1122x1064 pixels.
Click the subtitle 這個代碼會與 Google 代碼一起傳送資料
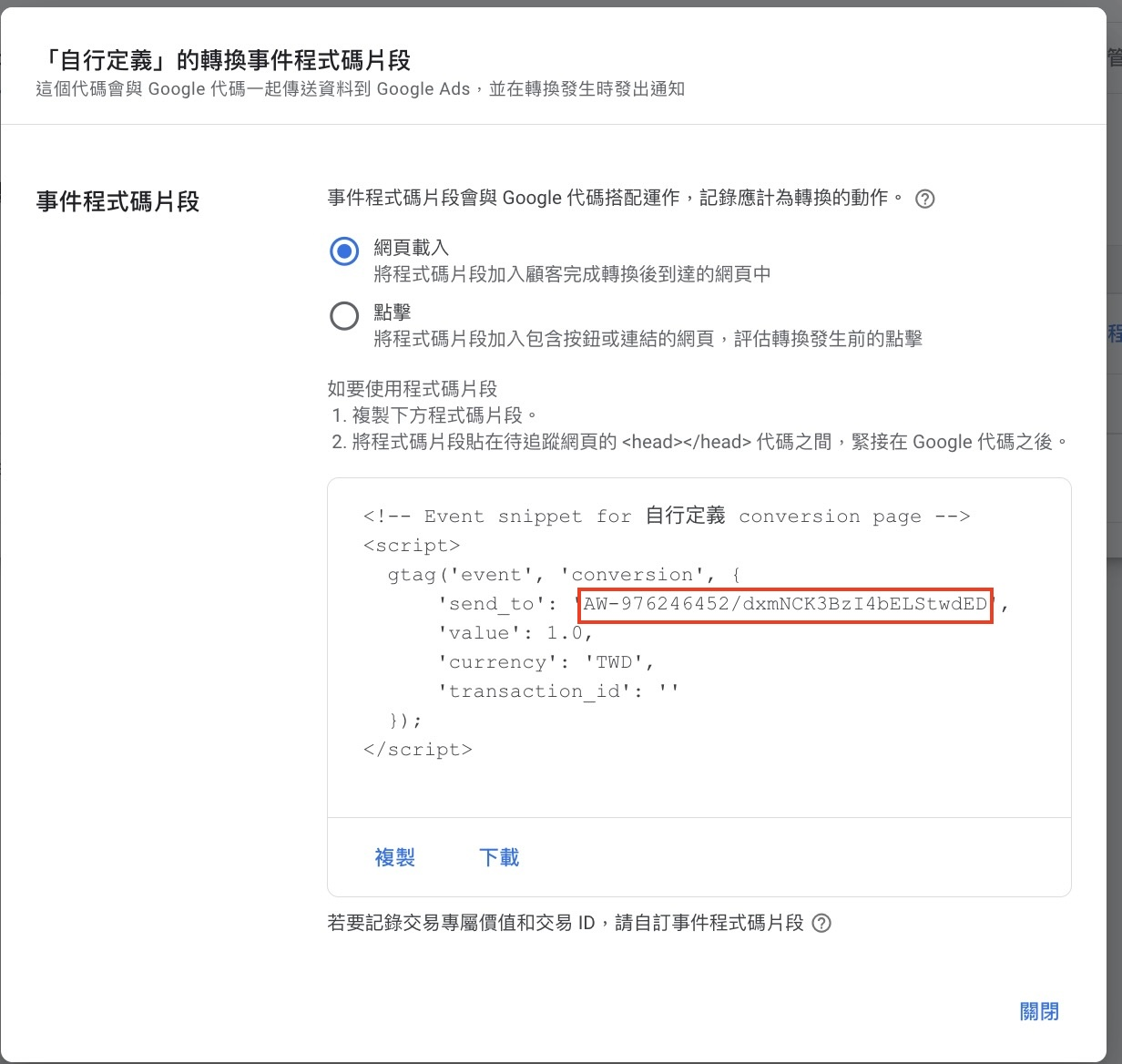coord(361,89)
